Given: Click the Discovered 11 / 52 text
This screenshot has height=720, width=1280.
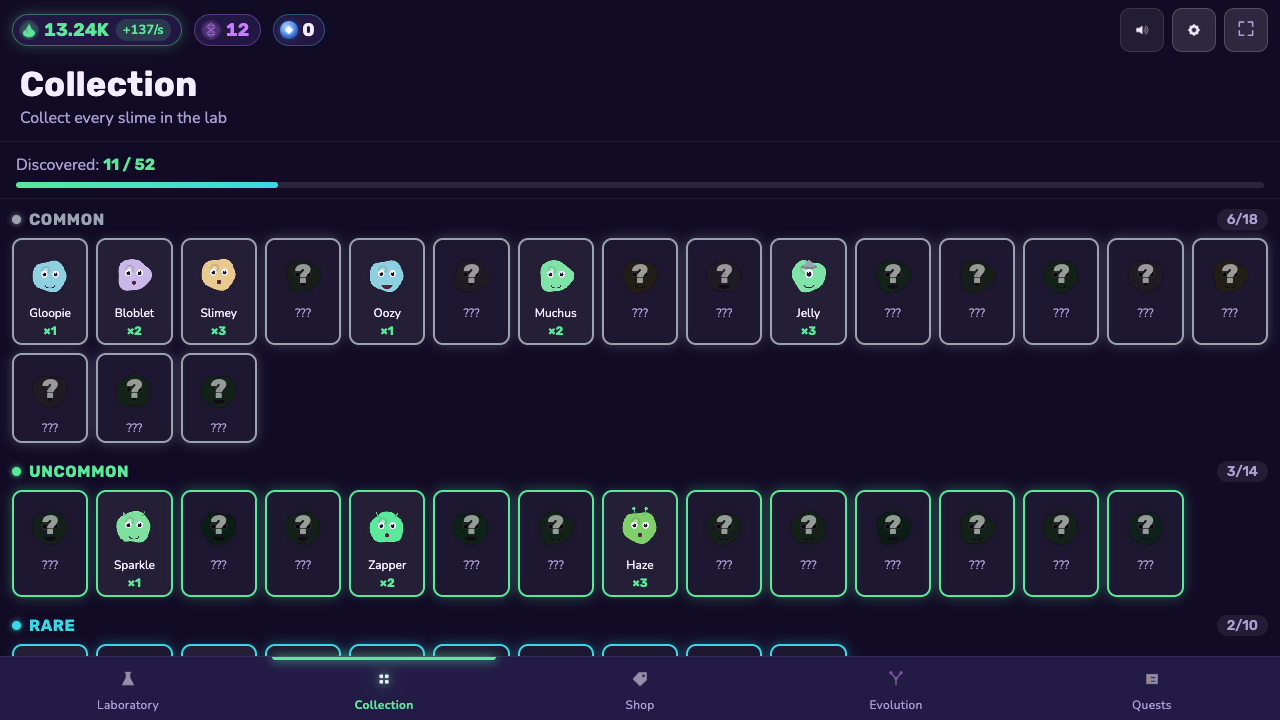Looking at the screenshot, I should click(86, 164).
